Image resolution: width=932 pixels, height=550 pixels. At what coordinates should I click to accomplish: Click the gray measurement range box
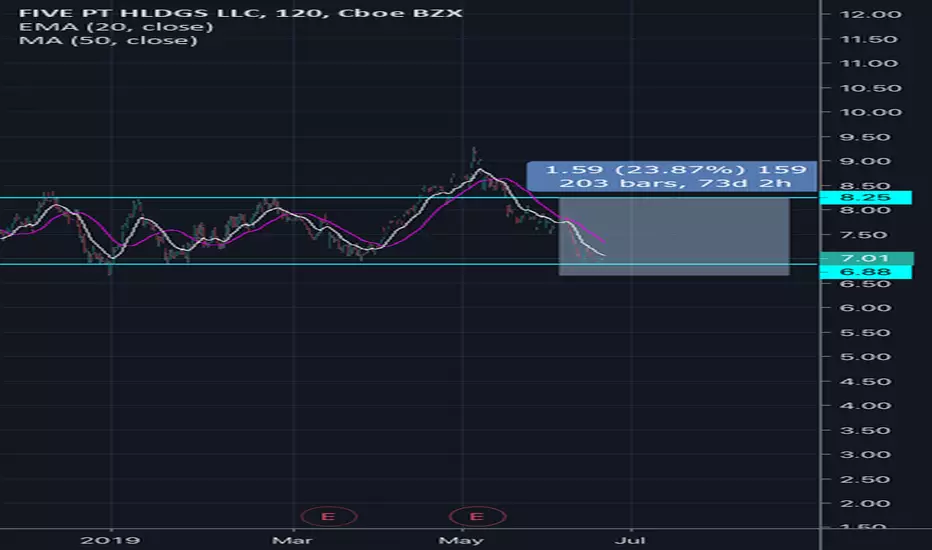pyautogui.click(x=674, y=237)
